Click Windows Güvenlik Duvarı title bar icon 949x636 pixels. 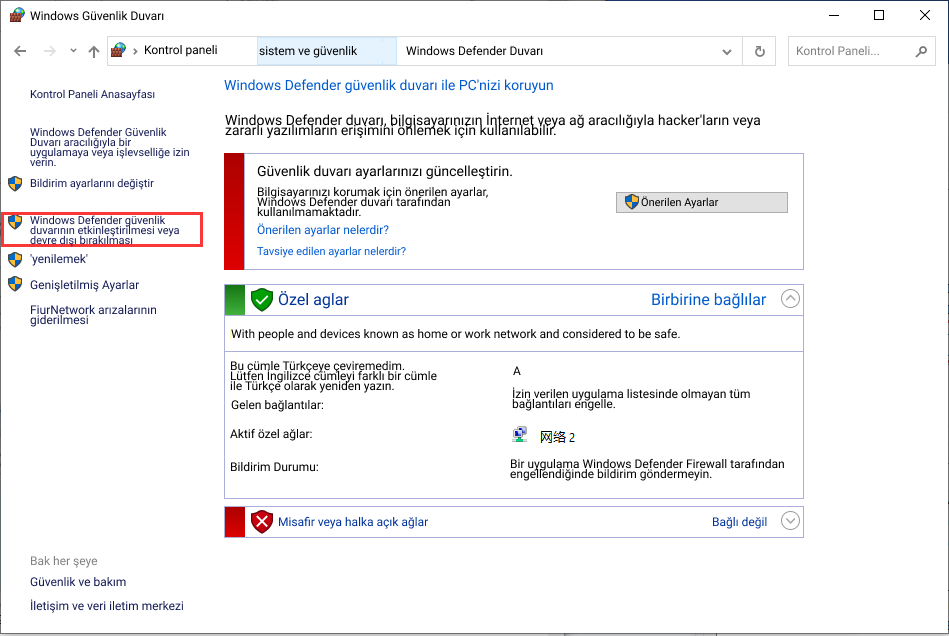(x=17, y=15)
